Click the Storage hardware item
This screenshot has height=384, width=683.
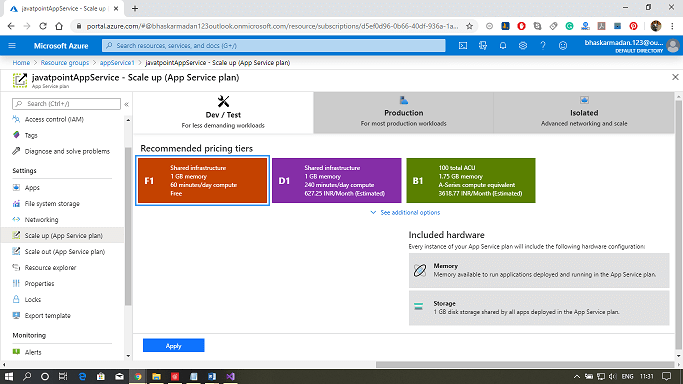pos(539,308)
